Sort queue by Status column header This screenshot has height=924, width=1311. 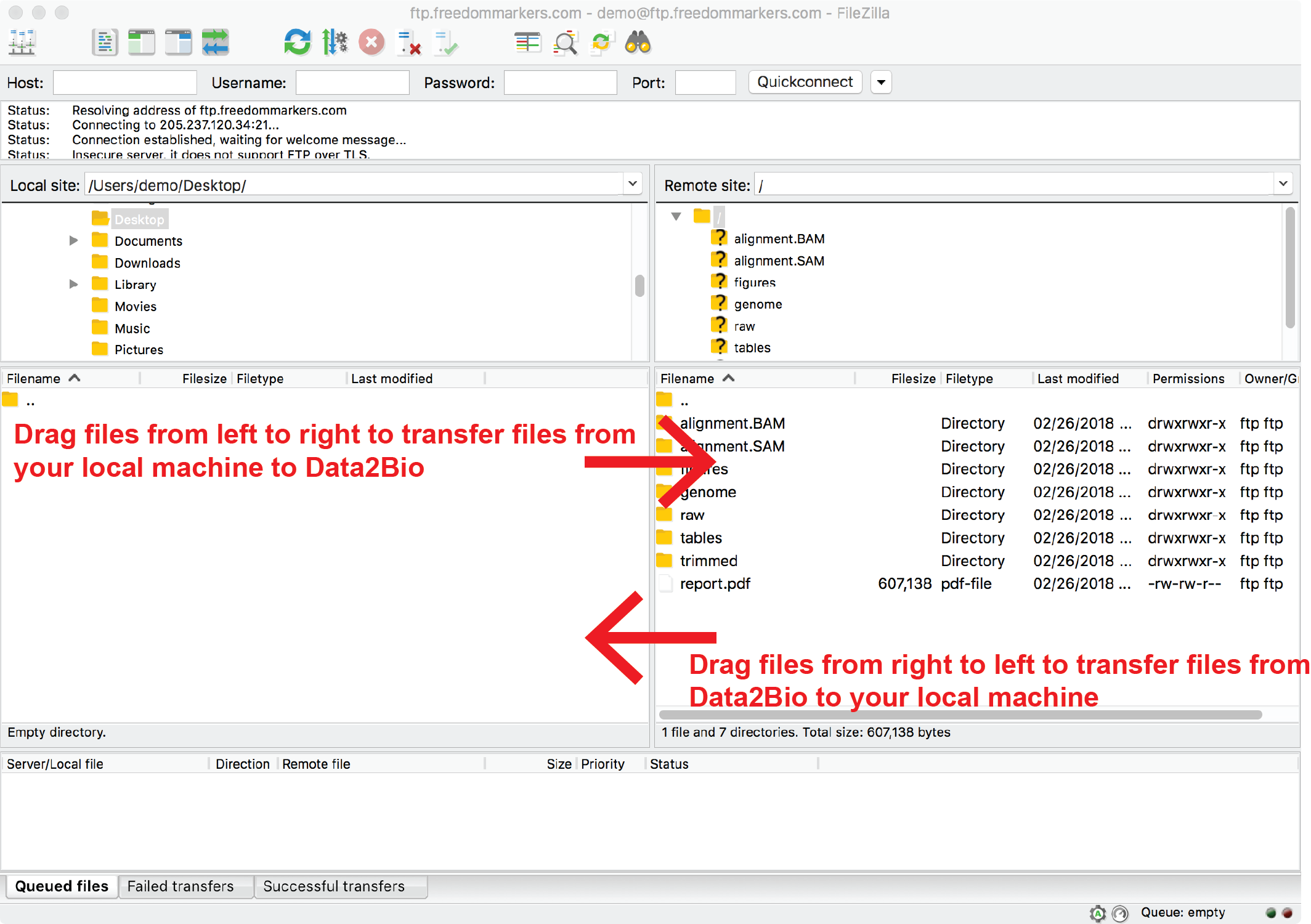732,764
